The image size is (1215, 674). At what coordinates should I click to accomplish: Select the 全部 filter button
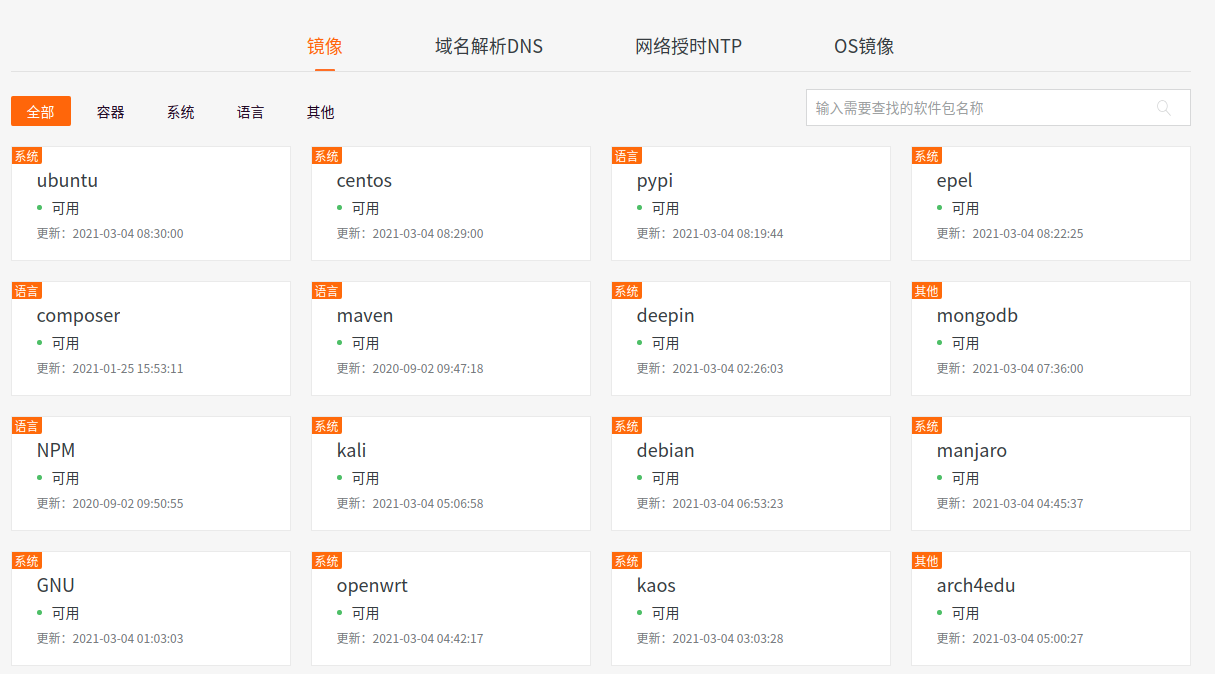(x=41, y=111)
